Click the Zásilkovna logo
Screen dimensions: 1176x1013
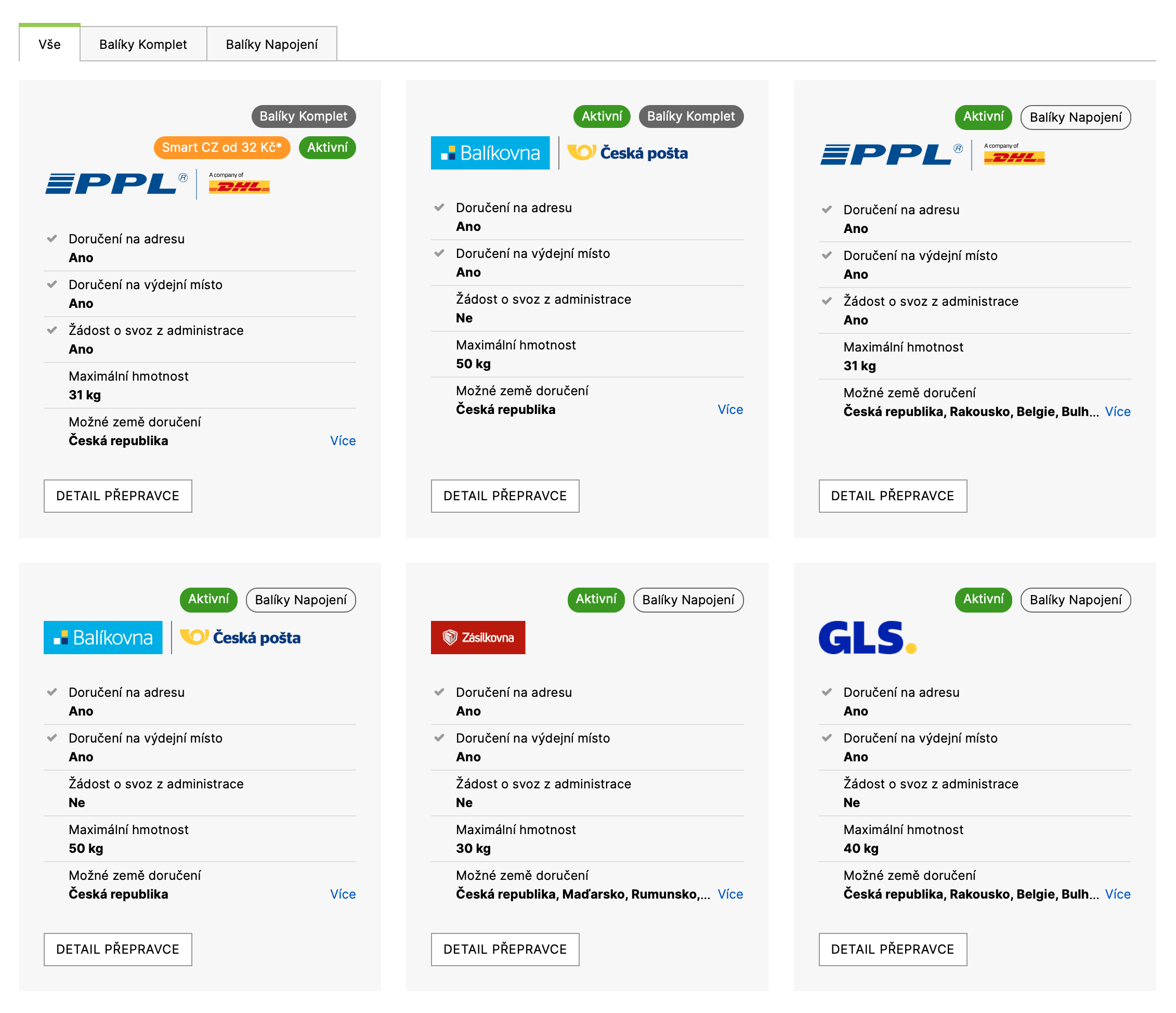click(x=478, y=637)
